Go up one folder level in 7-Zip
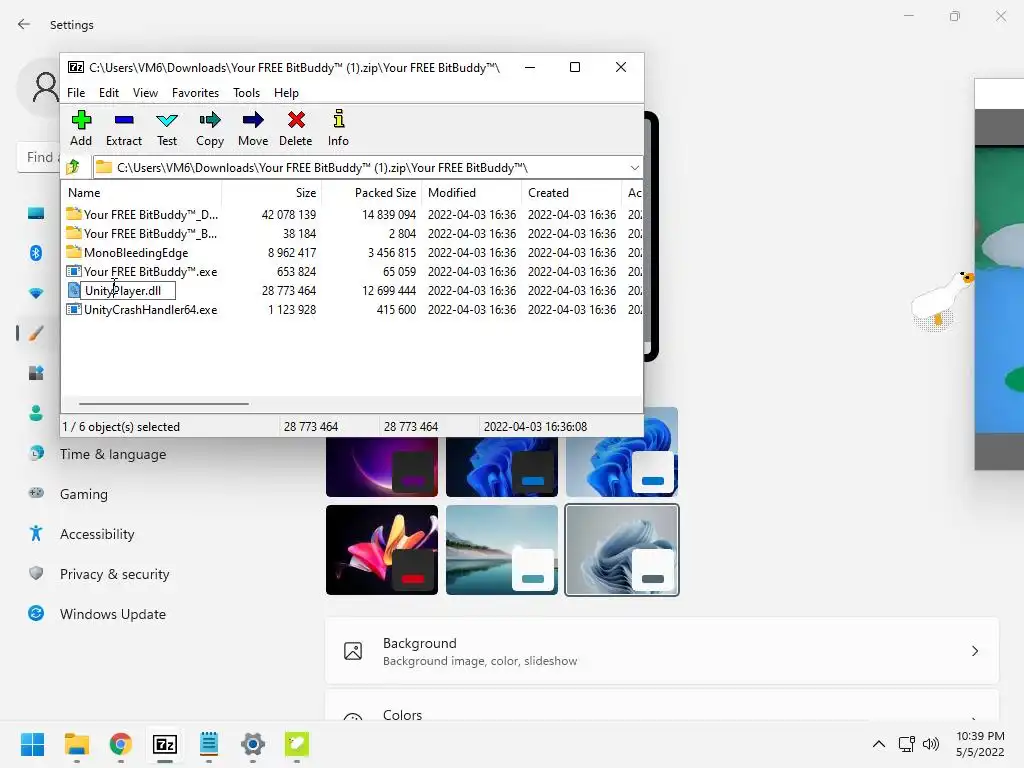This screenshot has width=1024, height=768. click(73, 167)
